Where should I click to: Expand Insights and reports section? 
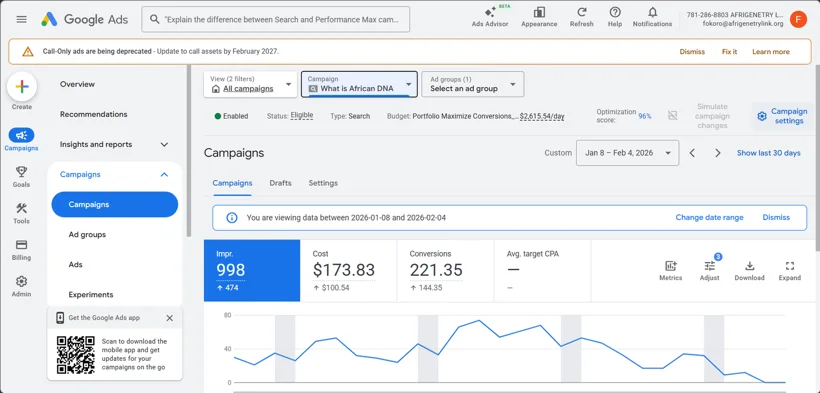pyautogui.click(x=164, y=144)
